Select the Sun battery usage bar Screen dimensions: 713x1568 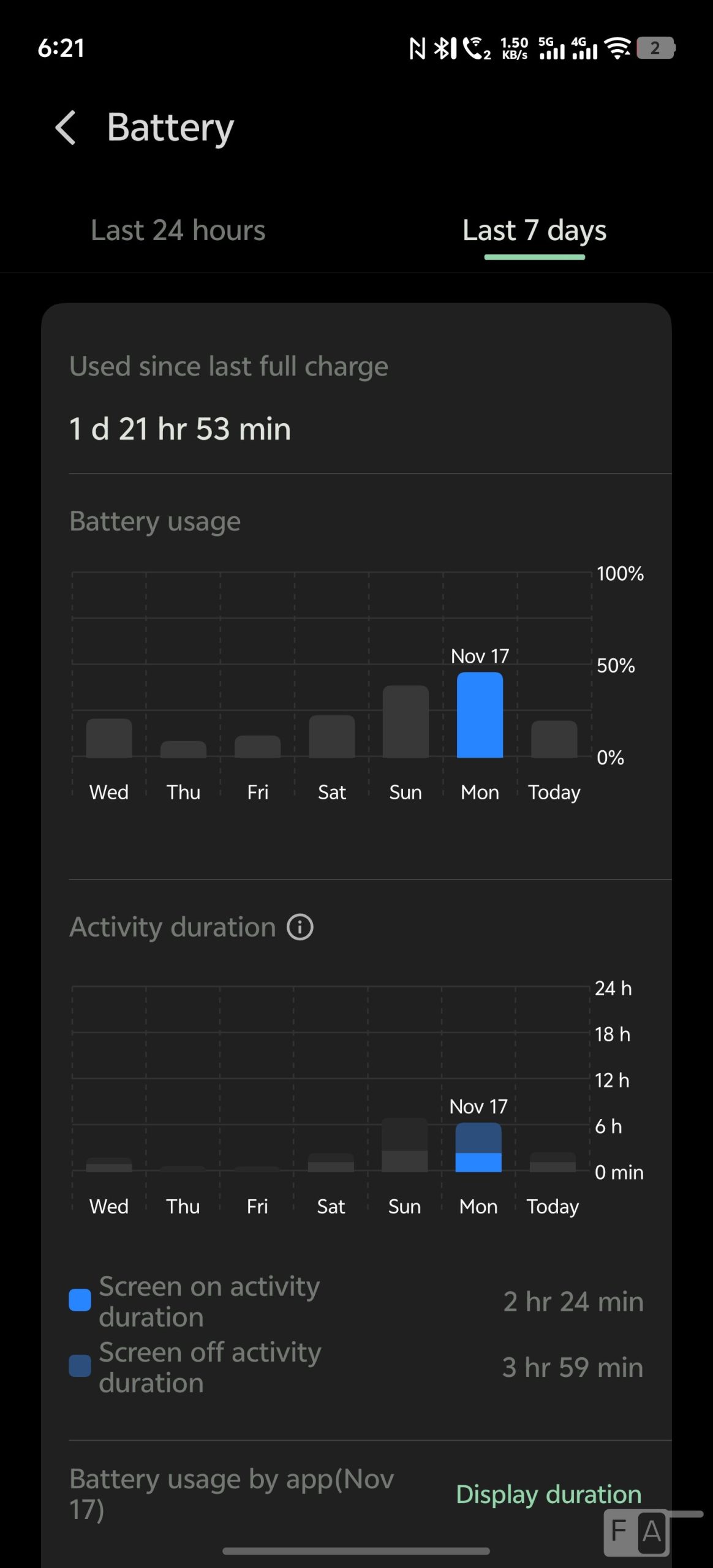tap(406, 722)
